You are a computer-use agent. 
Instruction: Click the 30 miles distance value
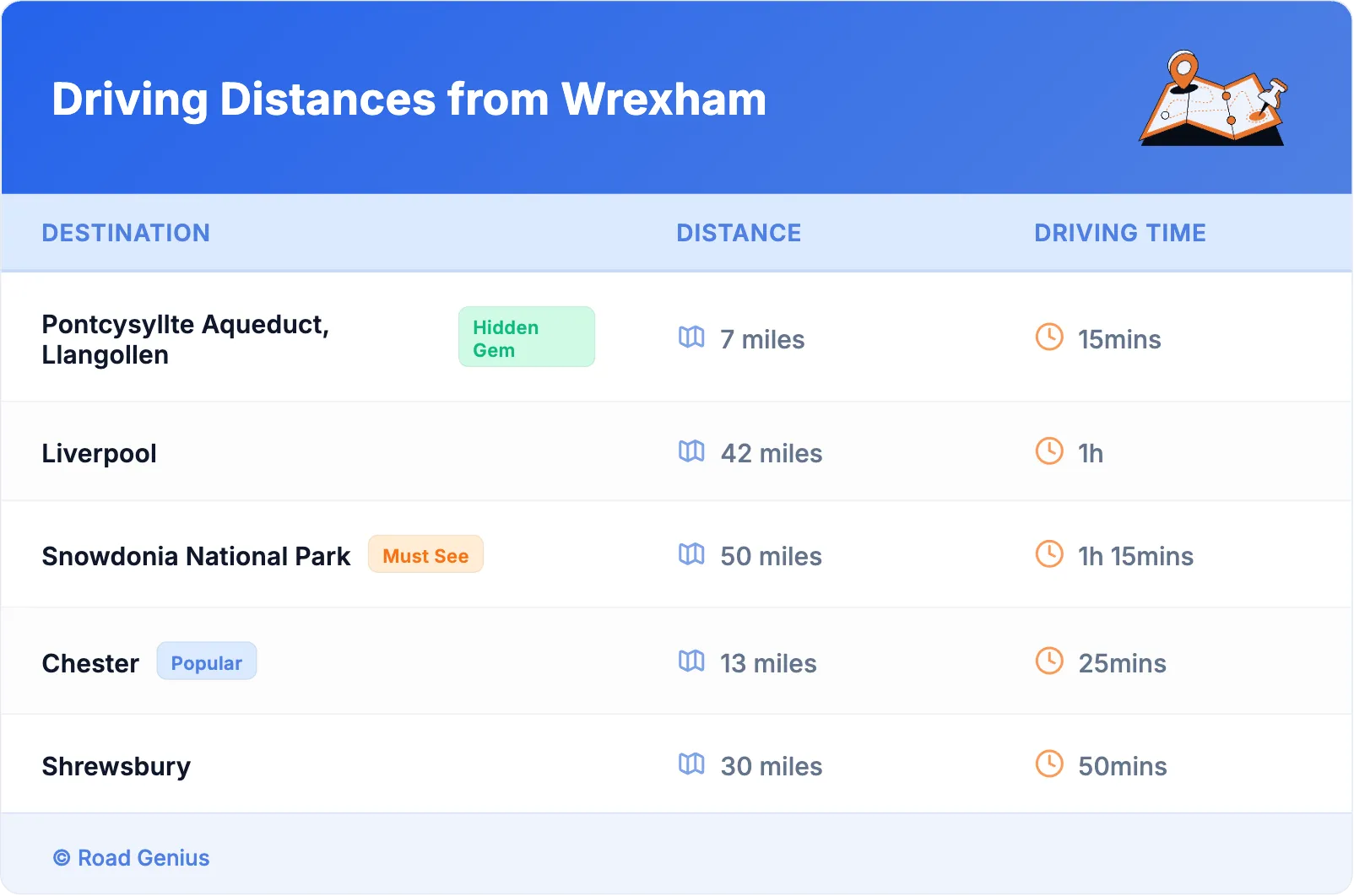click(772, 766)
